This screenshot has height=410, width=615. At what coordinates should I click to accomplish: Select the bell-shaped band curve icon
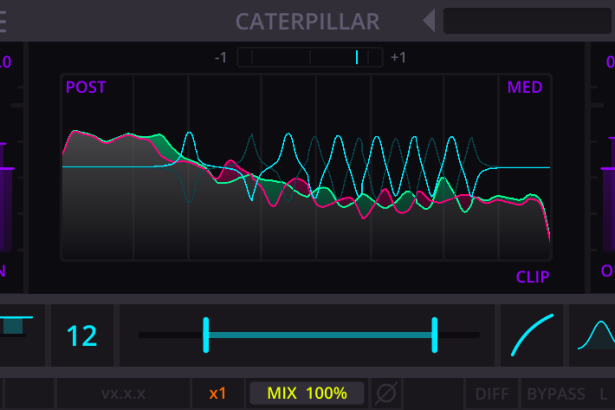pyautogui.click(x=596, y=335)
